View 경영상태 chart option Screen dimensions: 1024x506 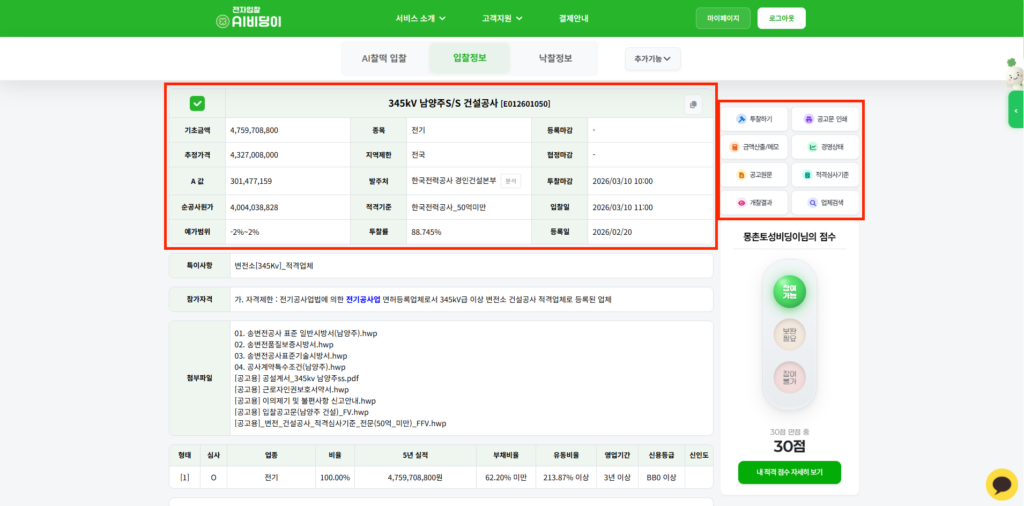click(x=825, y=147)
